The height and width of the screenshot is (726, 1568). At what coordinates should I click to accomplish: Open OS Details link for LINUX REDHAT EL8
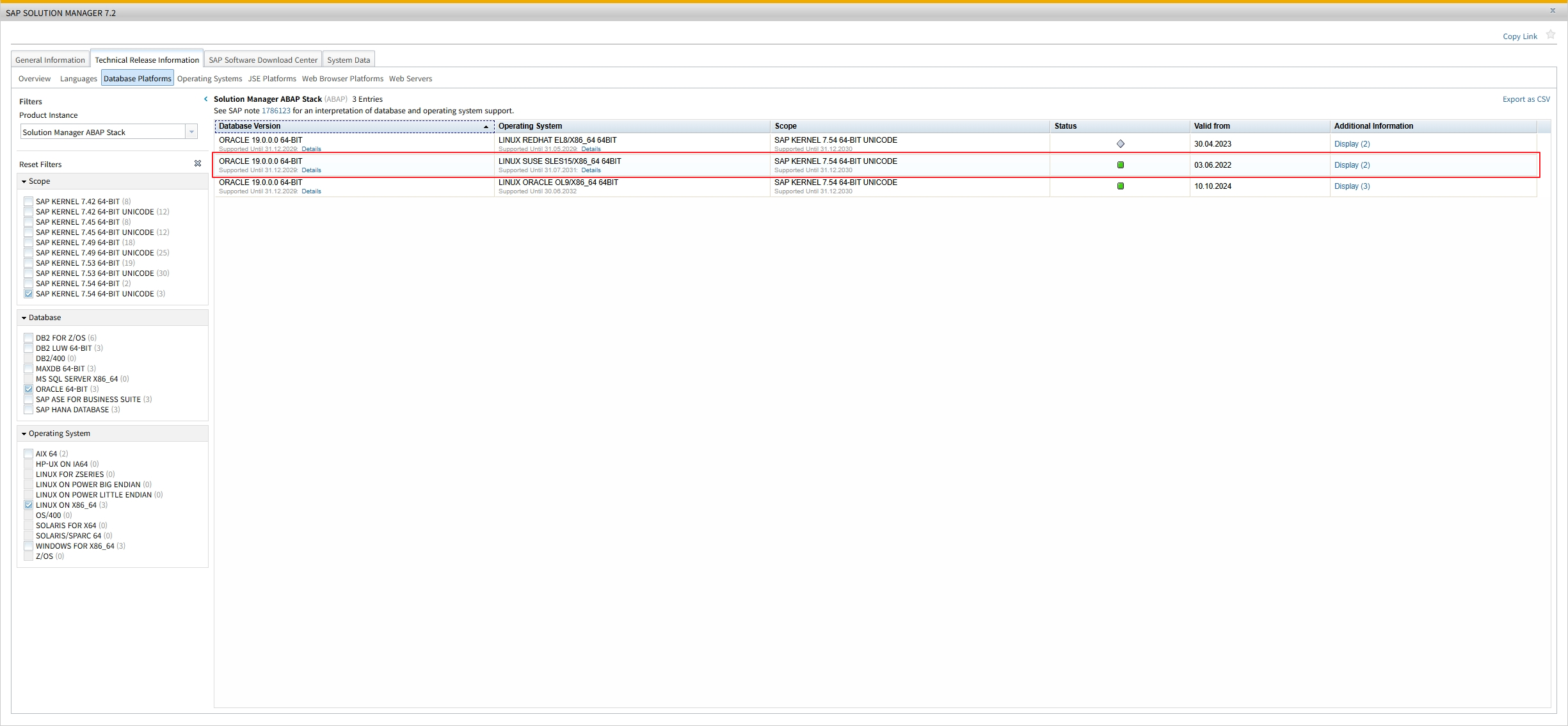tap(591, 149)
